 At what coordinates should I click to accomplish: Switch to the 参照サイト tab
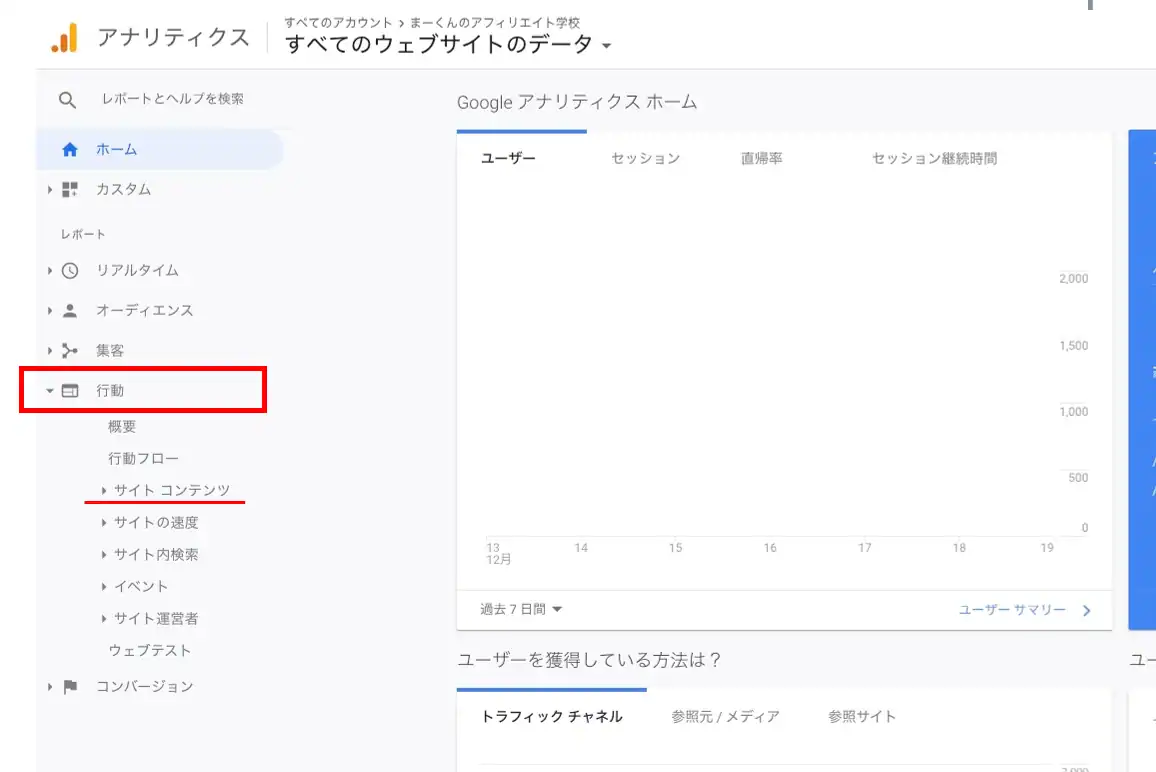(862, 717)
